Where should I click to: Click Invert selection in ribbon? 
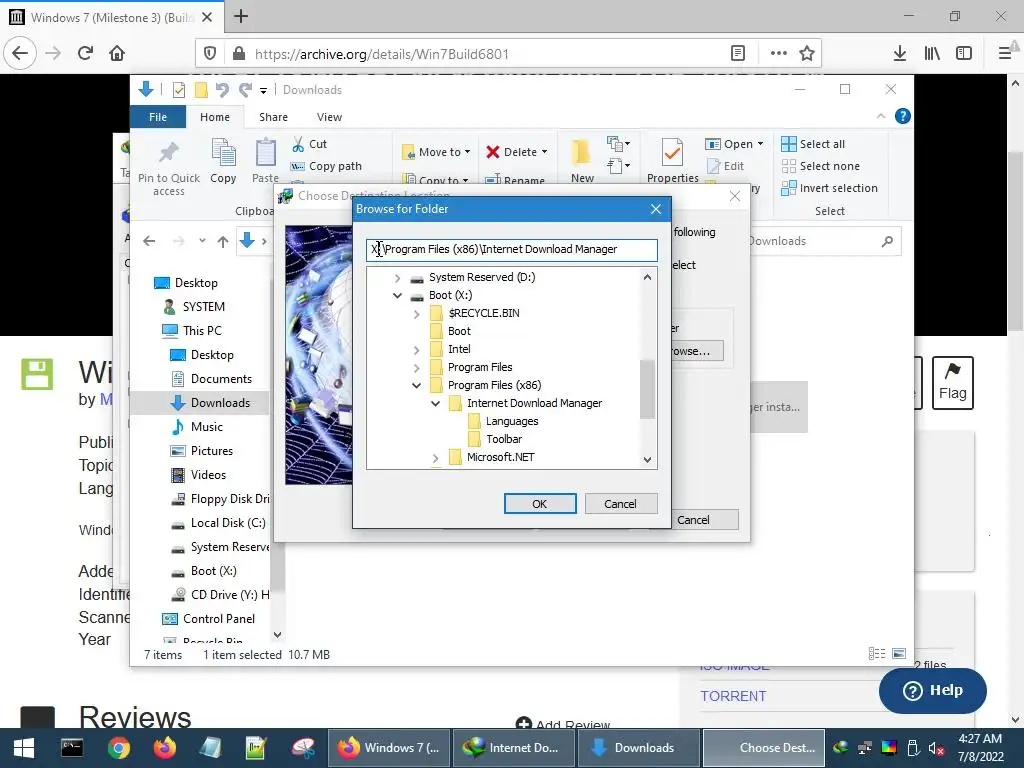pyautogui.click(x=829, y=188)
